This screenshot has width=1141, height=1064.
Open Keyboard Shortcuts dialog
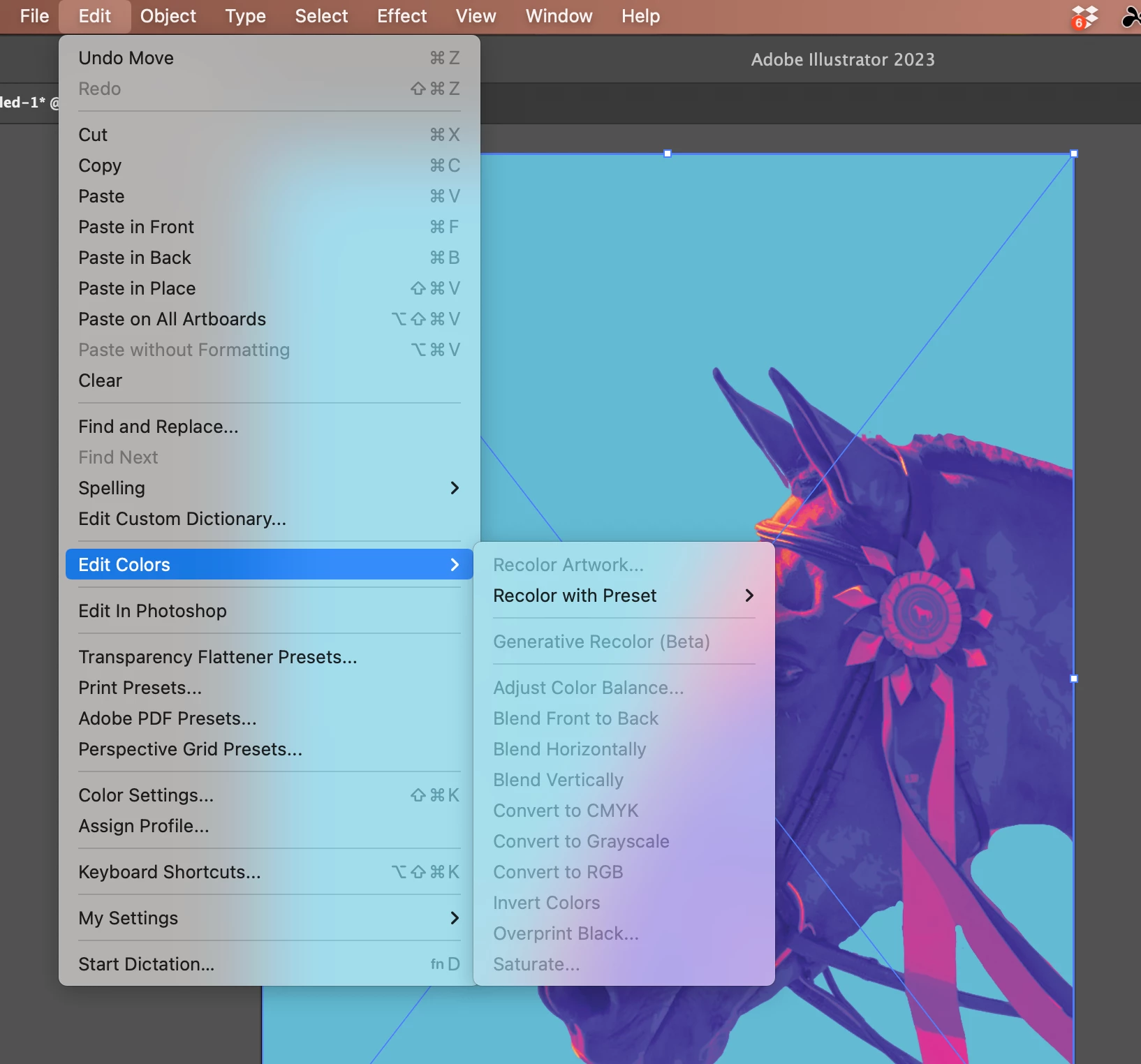[x=269, y=872]
